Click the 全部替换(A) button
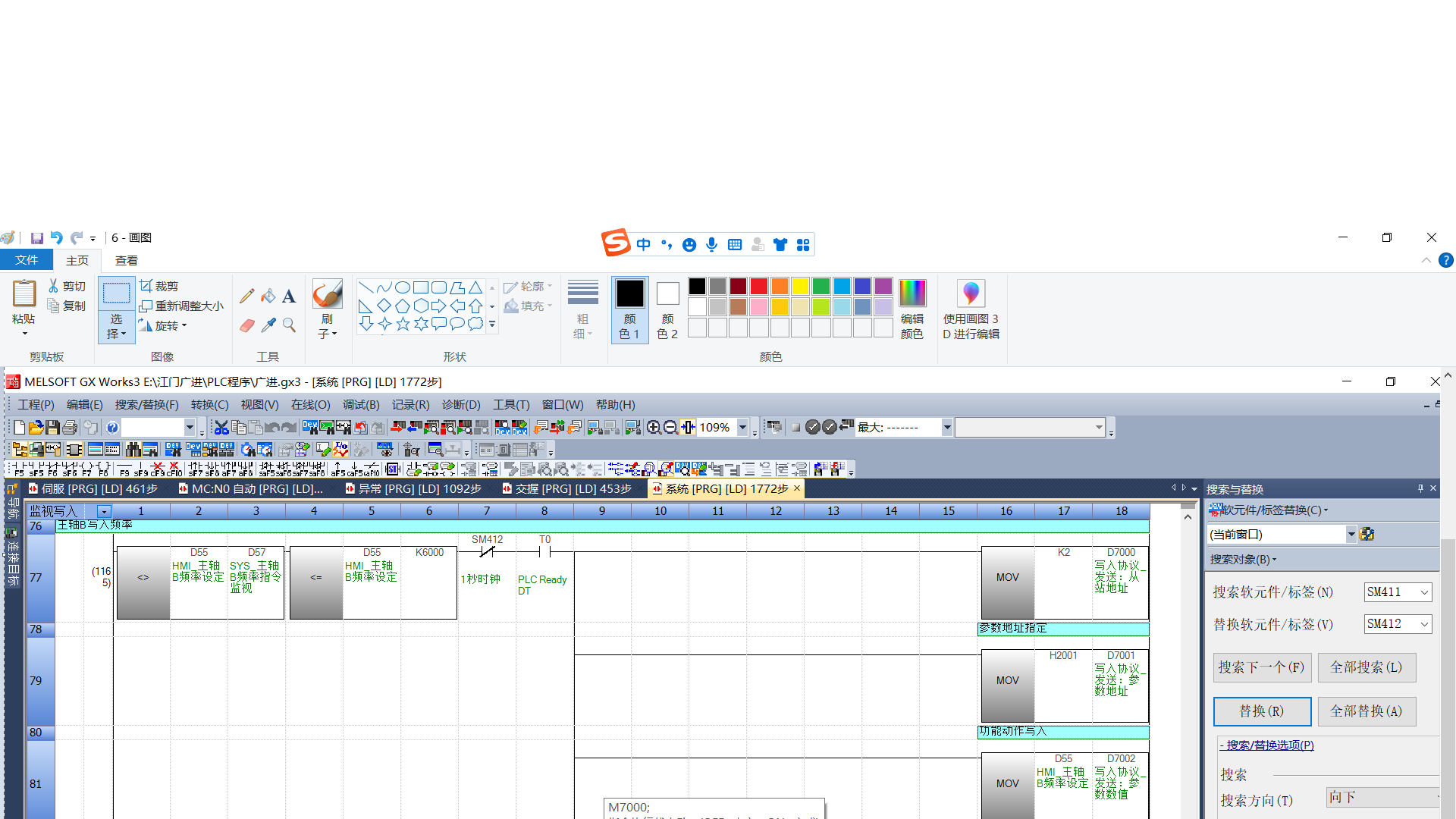 tap(1367, 711)
